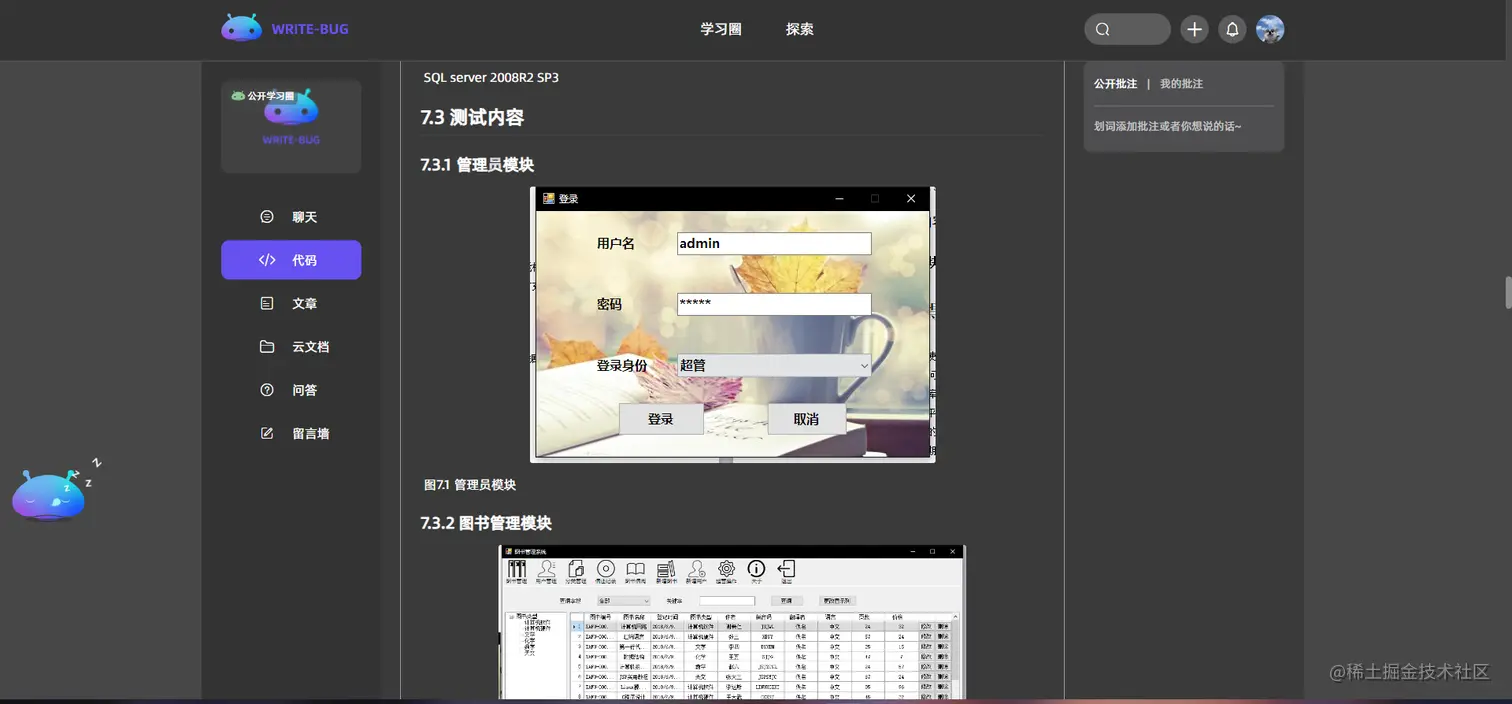Click the page vertical scrollbar thumb
Viewport: 1512px width, 704px height.
[1508, 293]
